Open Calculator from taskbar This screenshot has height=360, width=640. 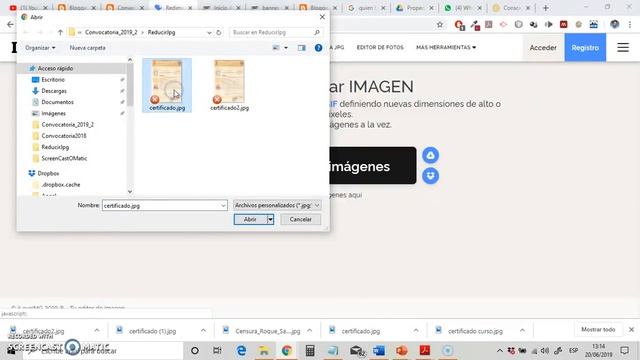pyautogui.click(x=310, y=350)
